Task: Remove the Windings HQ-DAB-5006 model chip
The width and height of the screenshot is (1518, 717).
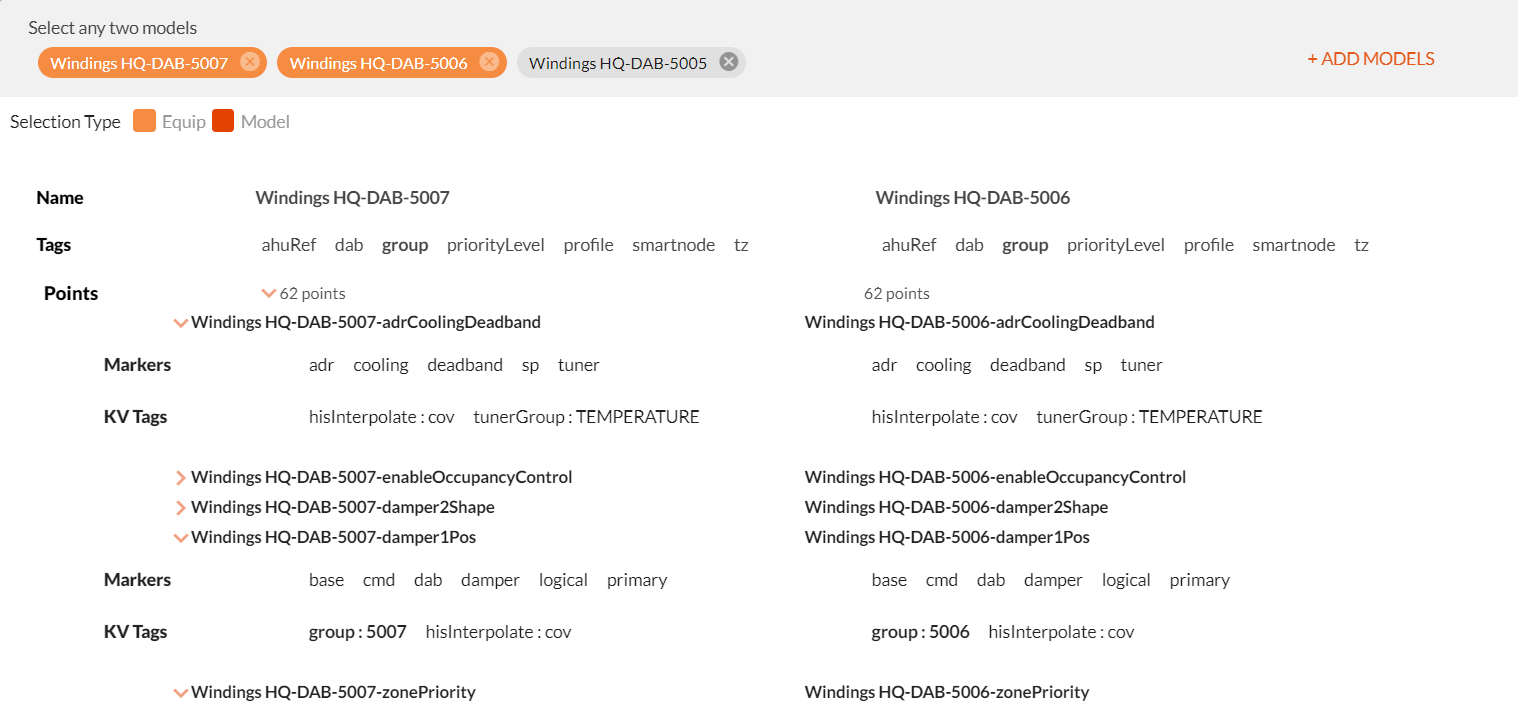Action: pos(489,62)
